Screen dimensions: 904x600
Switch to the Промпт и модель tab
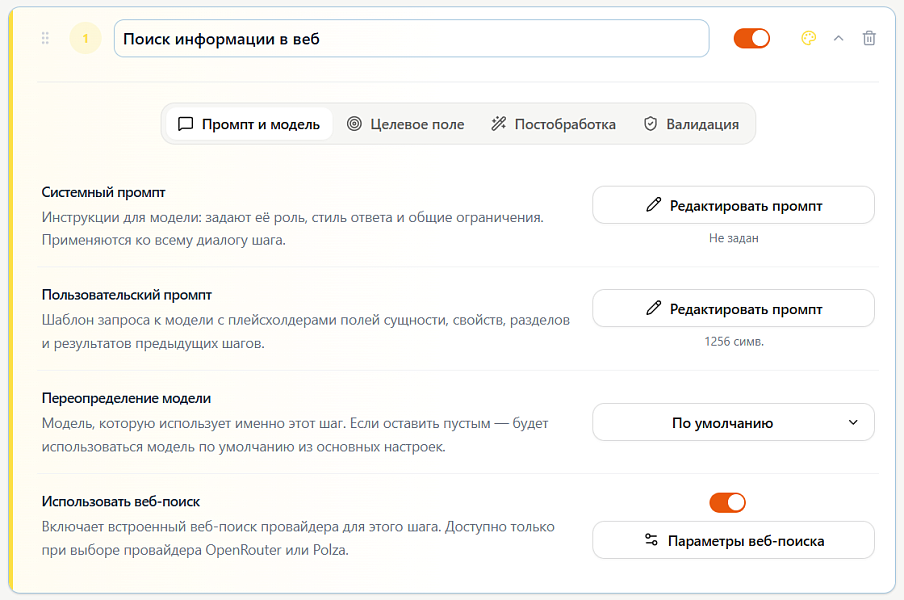[249, 124]
